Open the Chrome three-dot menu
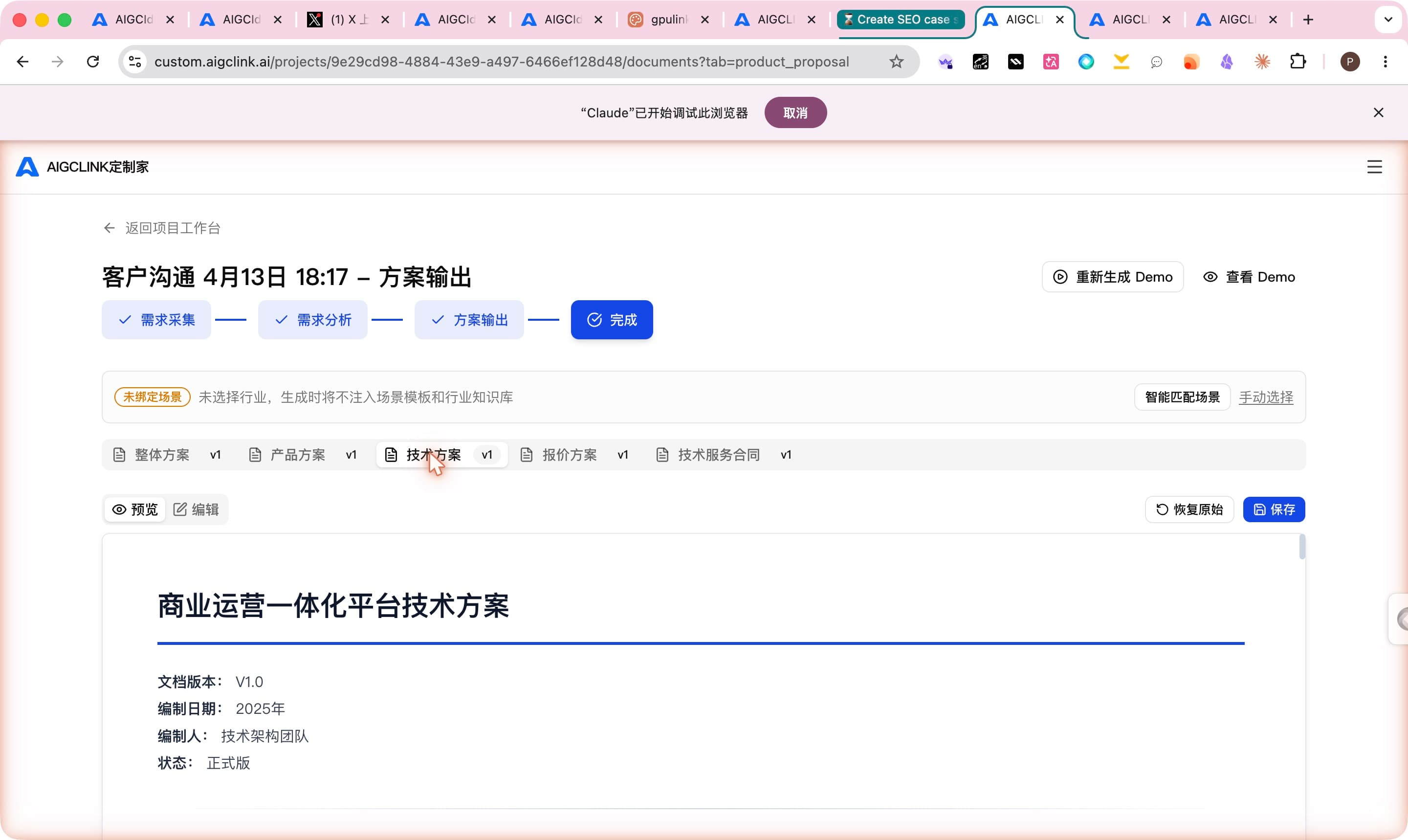The height and width of the screenshot is (840, 1408). [x=1385, y=62]
